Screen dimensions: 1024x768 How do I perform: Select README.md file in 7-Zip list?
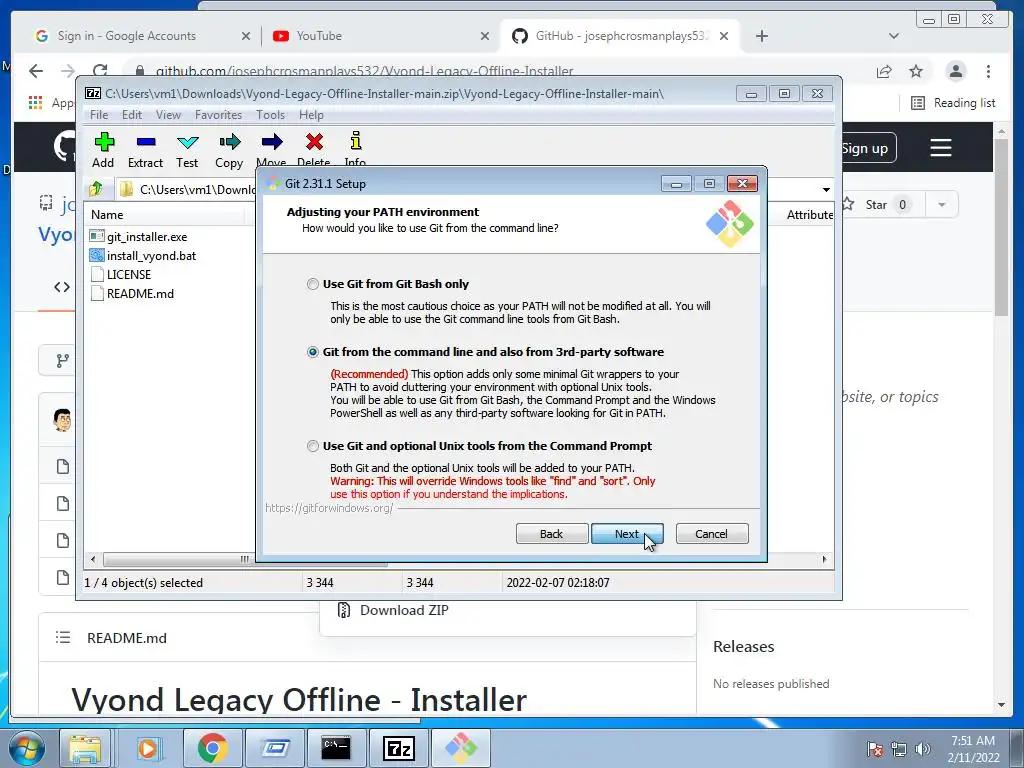pyautogui.click(x=140, y=293)
